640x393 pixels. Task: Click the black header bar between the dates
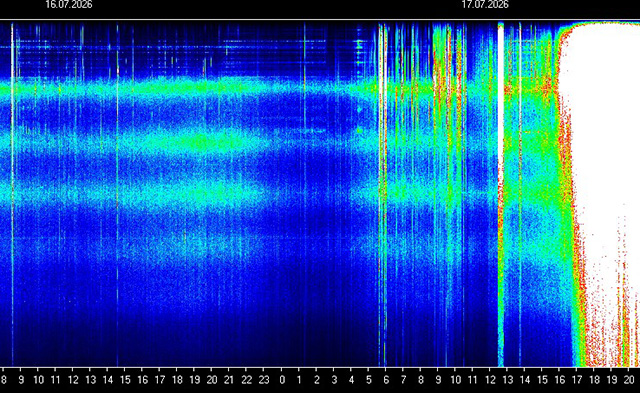tap(277, 8)
